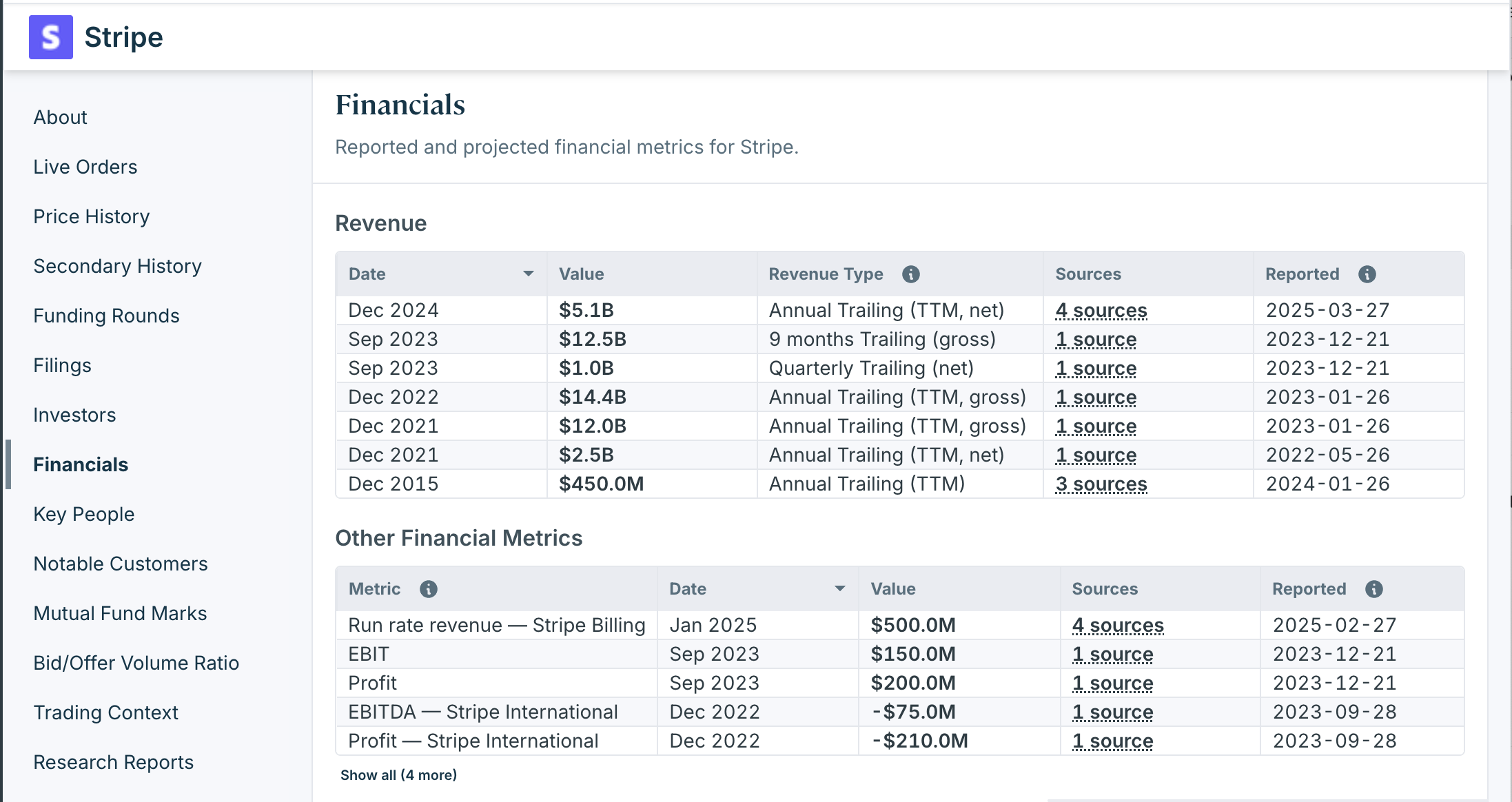The width and height of the screenshot is (1512, 802).
Task: Go to Bid/Offer Volume Ratio
Action: (136, 663)
